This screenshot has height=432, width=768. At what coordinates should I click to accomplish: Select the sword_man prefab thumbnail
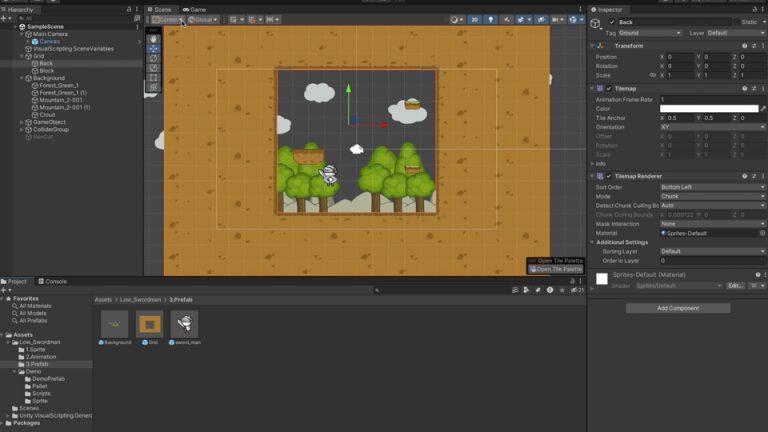pyautogui.click(x=185, y=324)
